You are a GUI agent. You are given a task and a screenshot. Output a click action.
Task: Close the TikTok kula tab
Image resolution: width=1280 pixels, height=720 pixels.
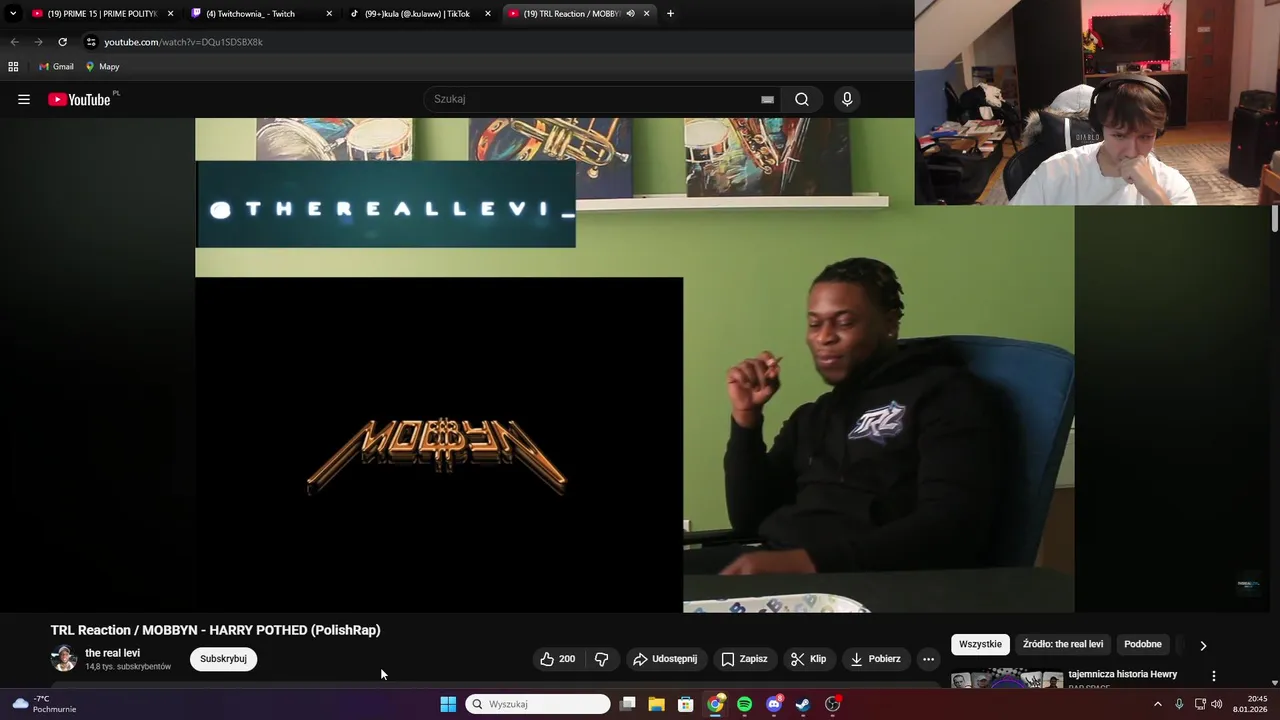click(488, 14)
